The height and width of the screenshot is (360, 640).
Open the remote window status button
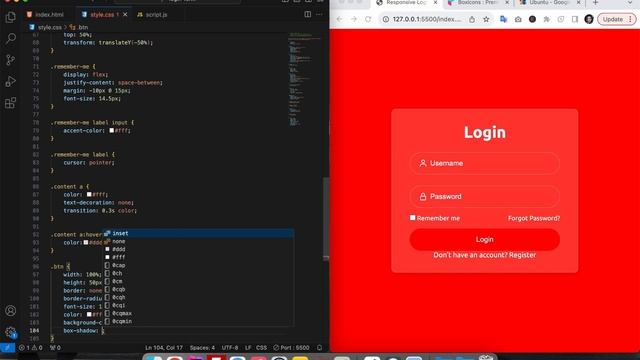[7, 348]
